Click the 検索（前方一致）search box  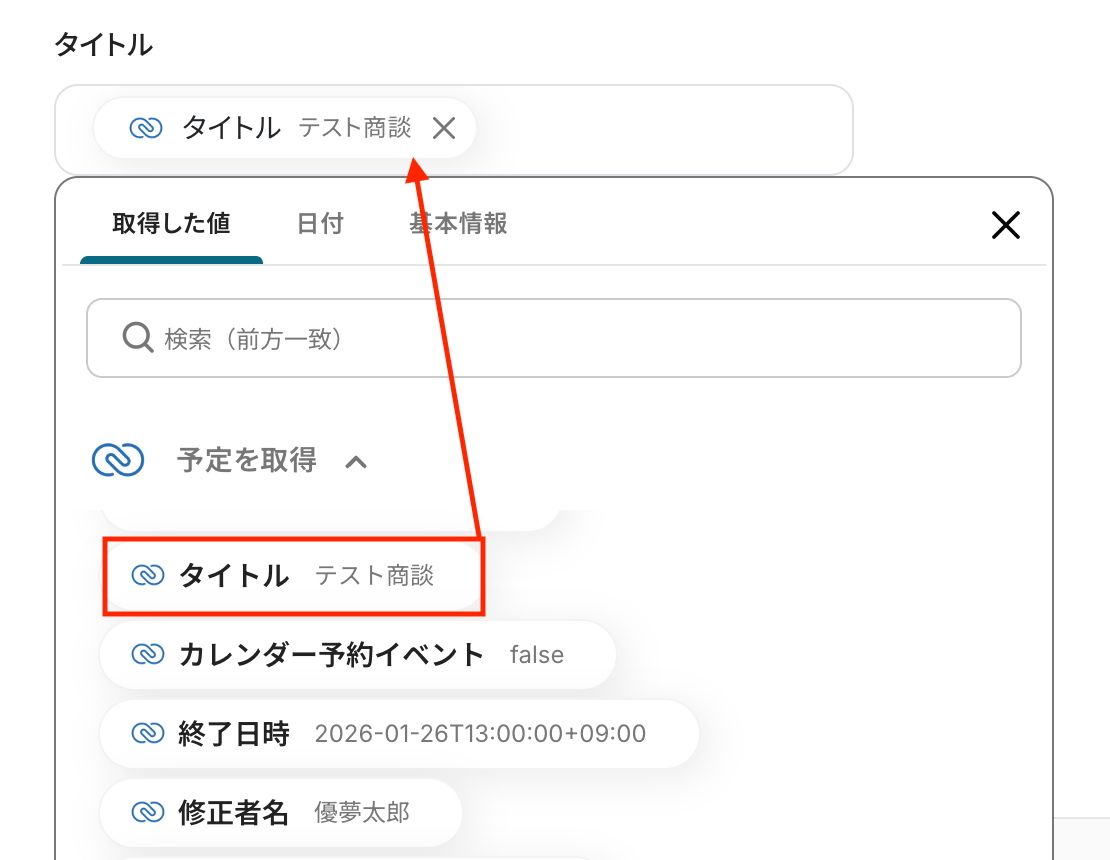click(x=580, y=338)
